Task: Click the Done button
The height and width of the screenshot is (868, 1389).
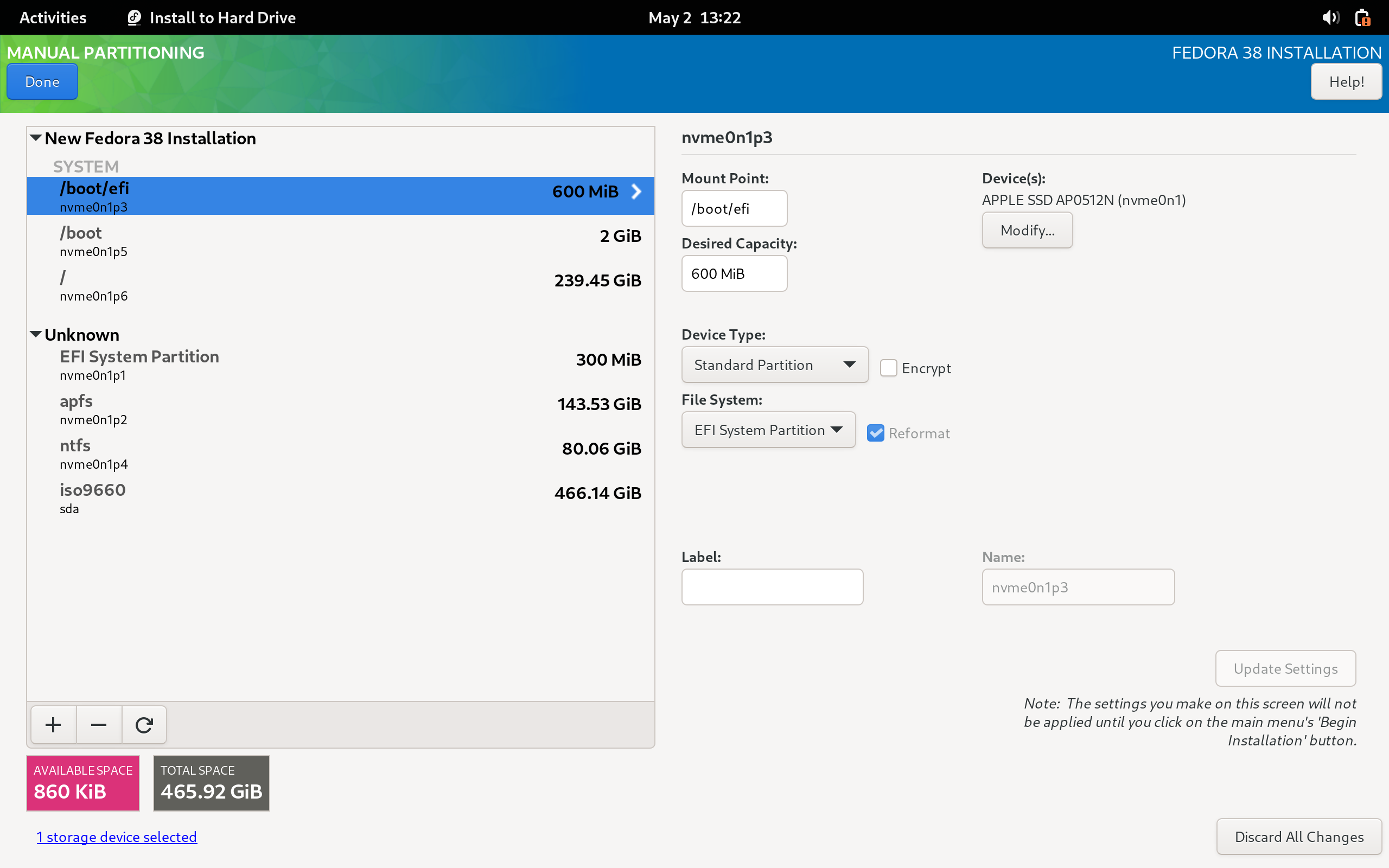Action: tap(41, 81)
